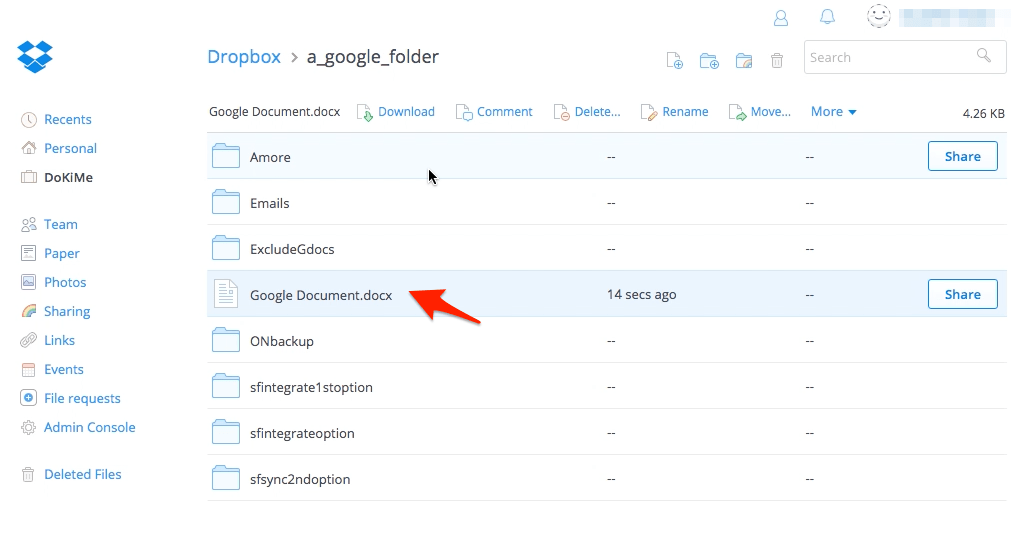Click the Recents clock icon
Screen dimensions: 1031x544
28,120
